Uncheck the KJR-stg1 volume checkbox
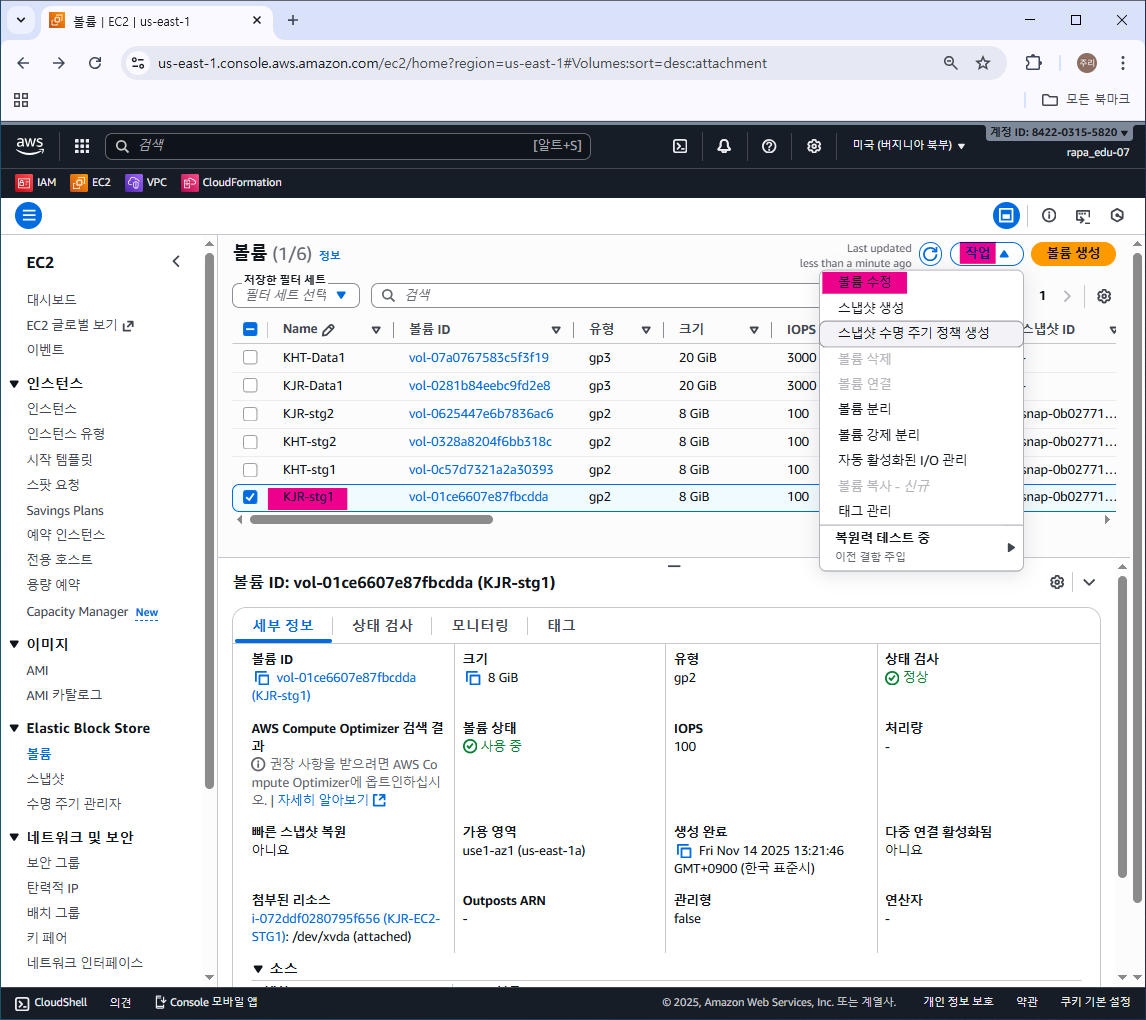 (250, 497)
